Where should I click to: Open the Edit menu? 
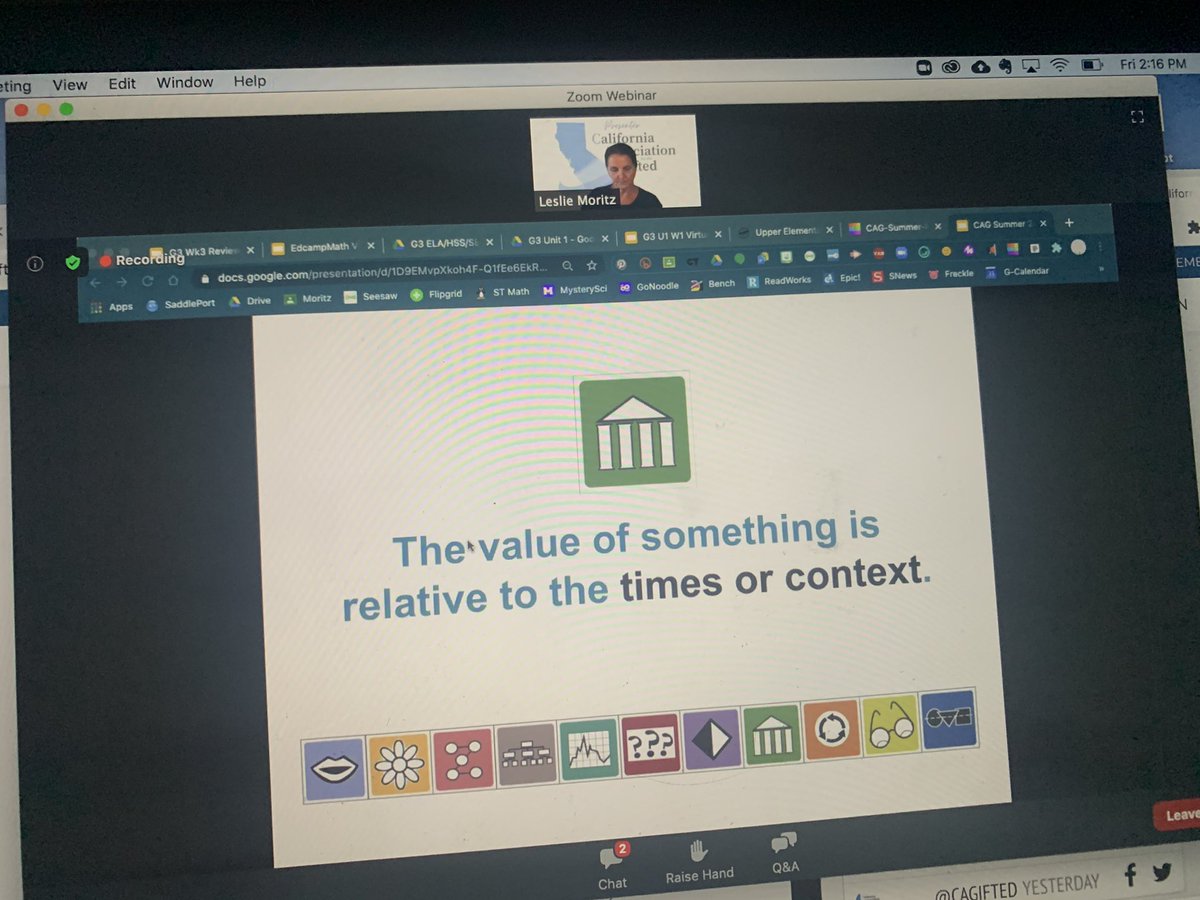(122, 83)
